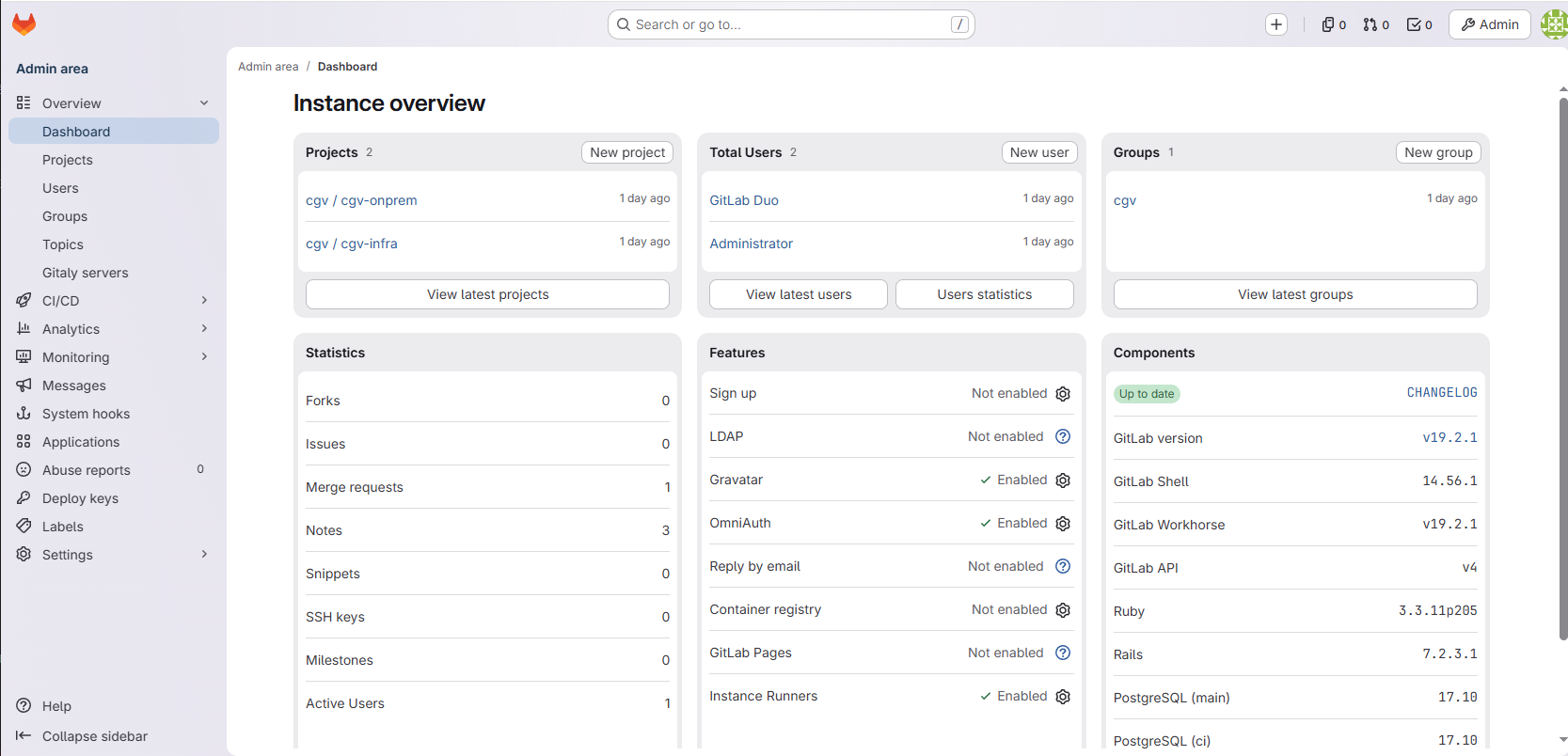
Task: Click the Ruby version 3.3.11p205 value
Action: 1437,610
